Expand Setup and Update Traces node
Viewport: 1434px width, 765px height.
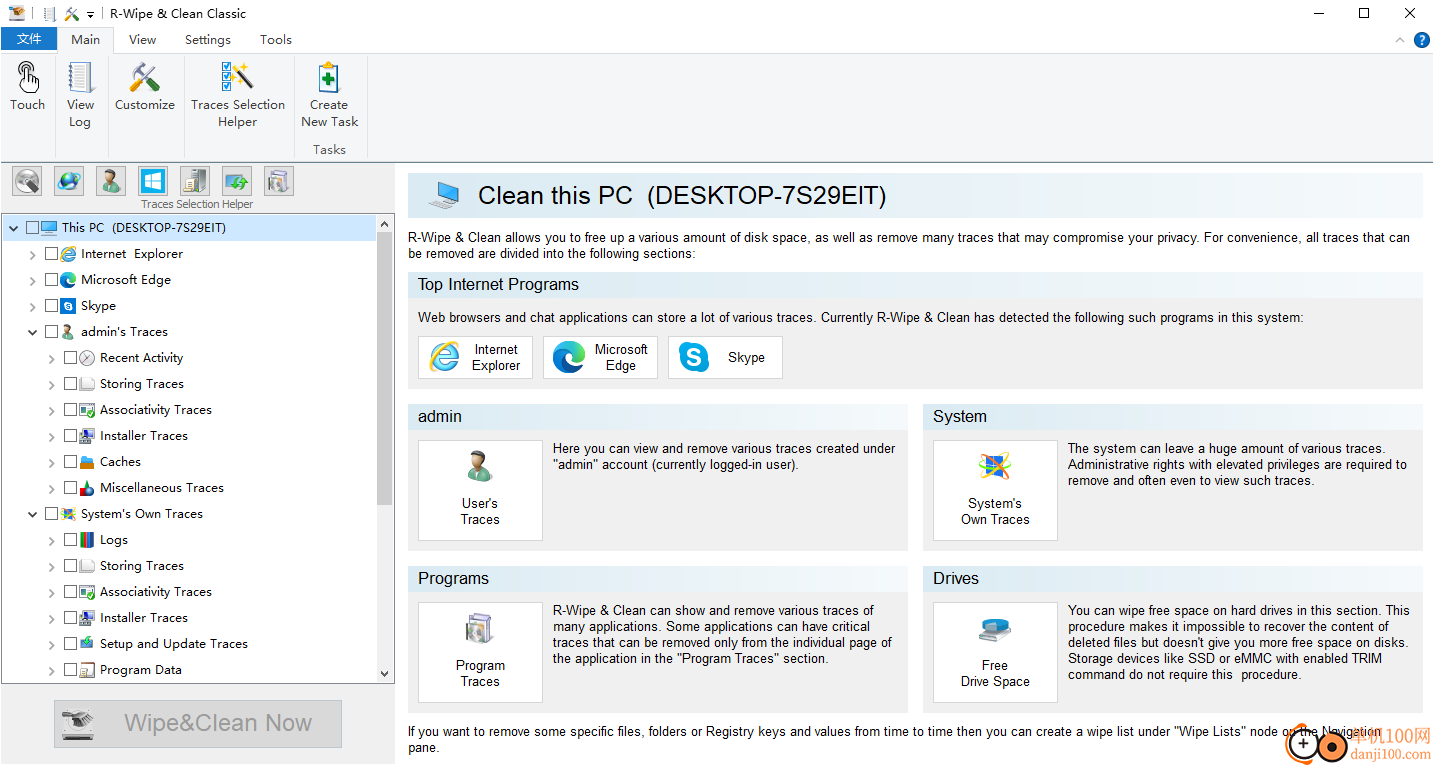[52, 644]
